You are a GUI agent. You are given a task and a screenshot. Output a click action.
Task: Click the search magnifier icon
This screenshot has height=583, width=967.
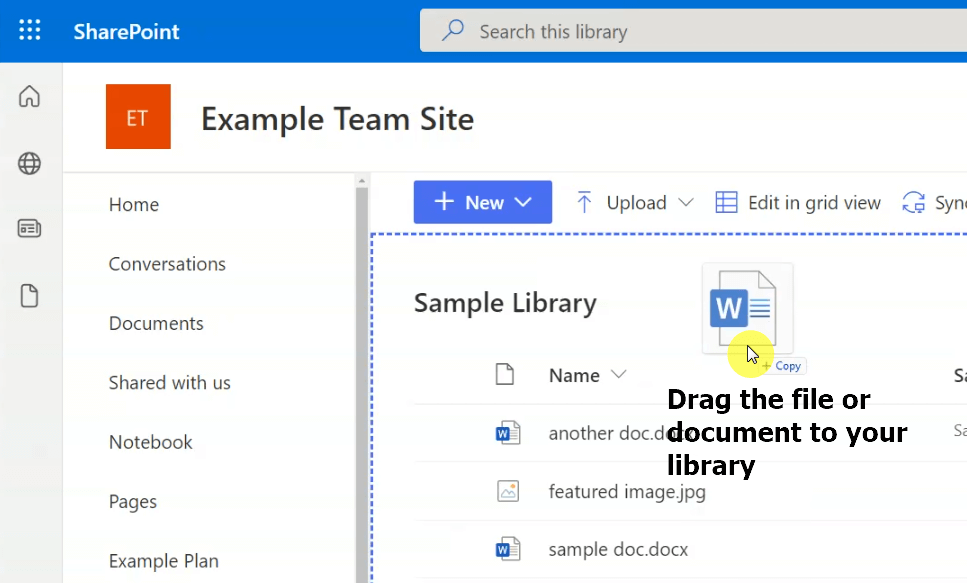click(453, 30)
